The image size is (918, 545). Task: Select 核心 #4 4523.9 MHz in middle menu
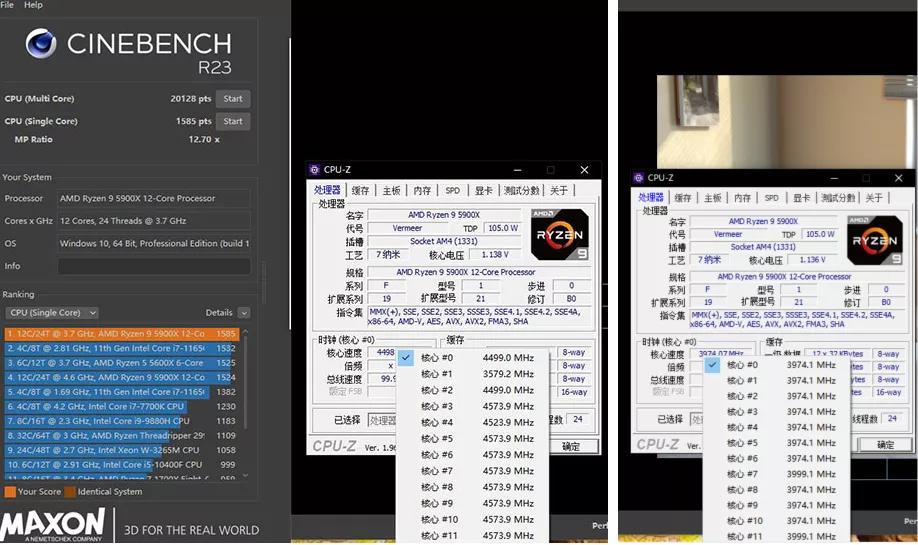pyautogui.click(x=472, y=423)
